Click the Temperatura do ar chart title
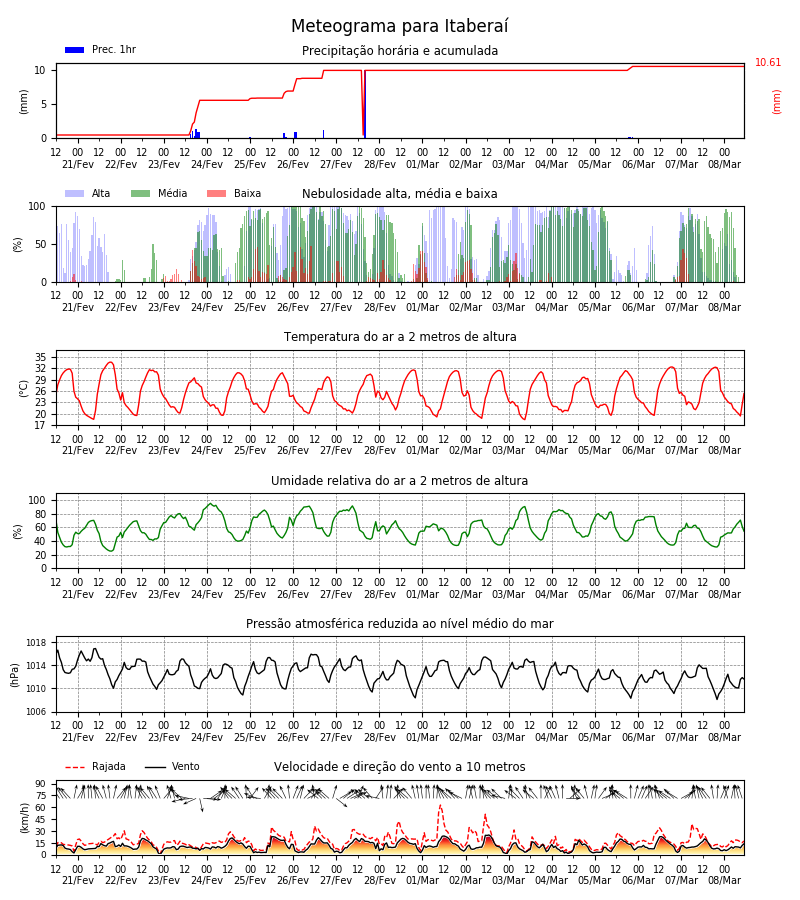800x900 pixels. [400, 337]
